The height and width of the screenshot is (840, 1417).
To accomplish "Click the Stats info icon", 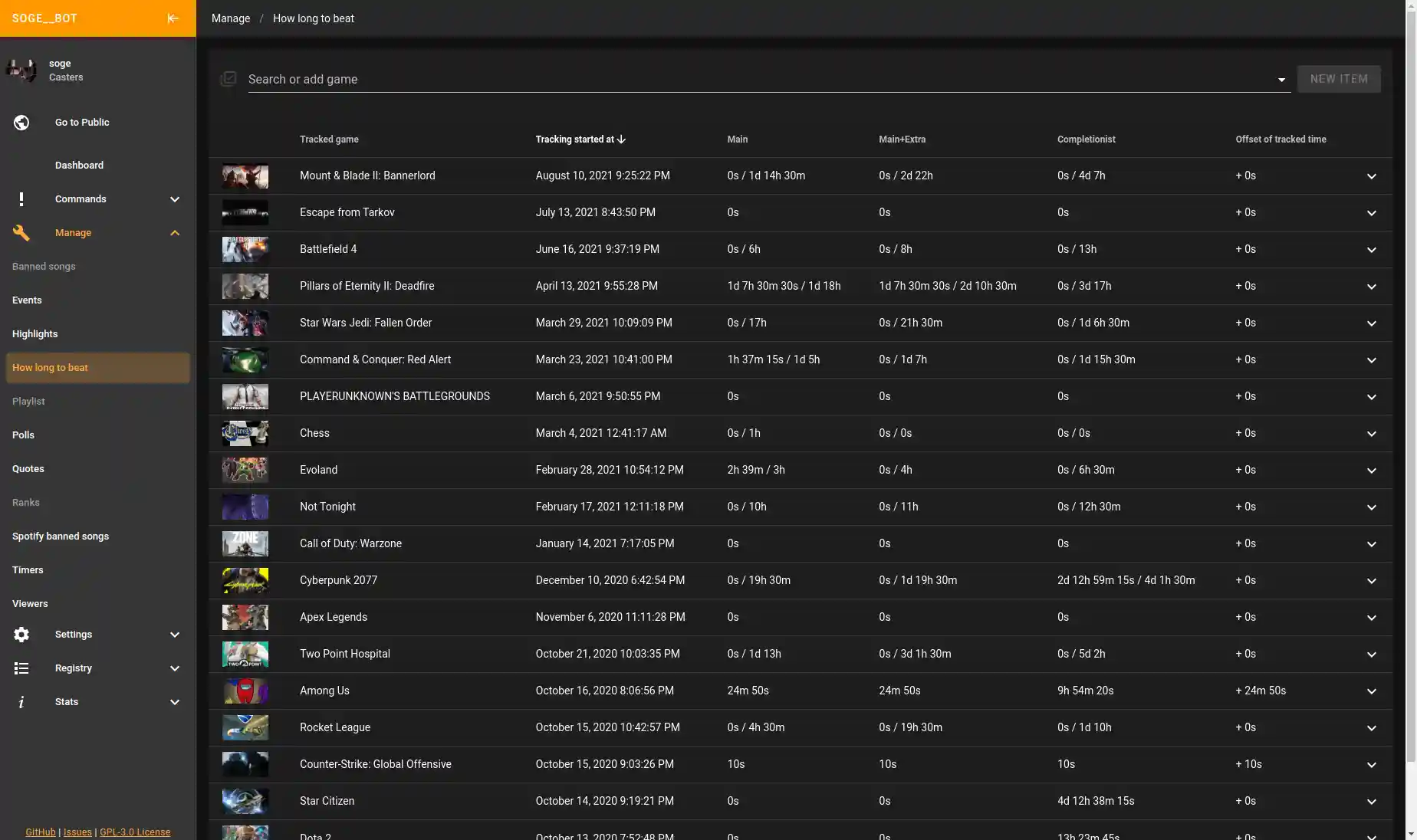I will pos(21,702).
